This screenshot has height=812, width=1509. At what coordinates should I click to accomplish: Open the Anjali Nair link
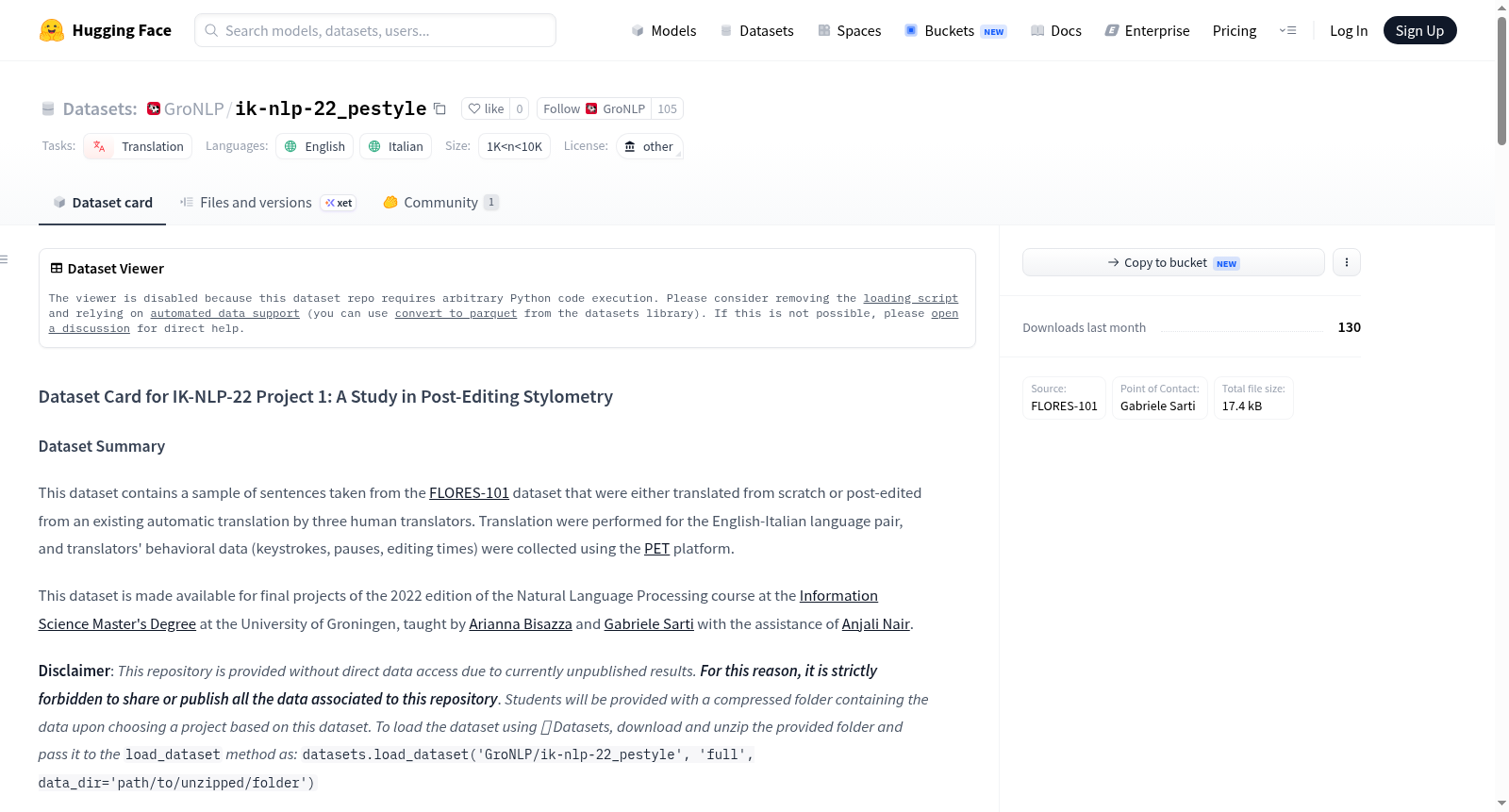[876, 623]
